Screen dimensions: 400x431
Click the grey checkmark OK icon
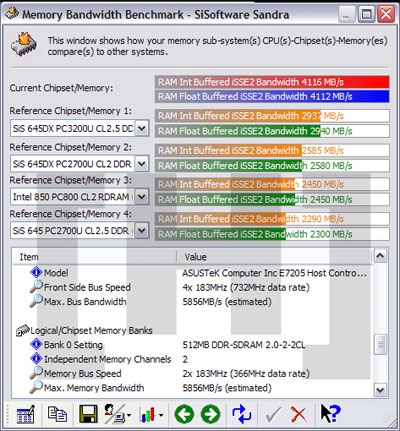(273, 415)
